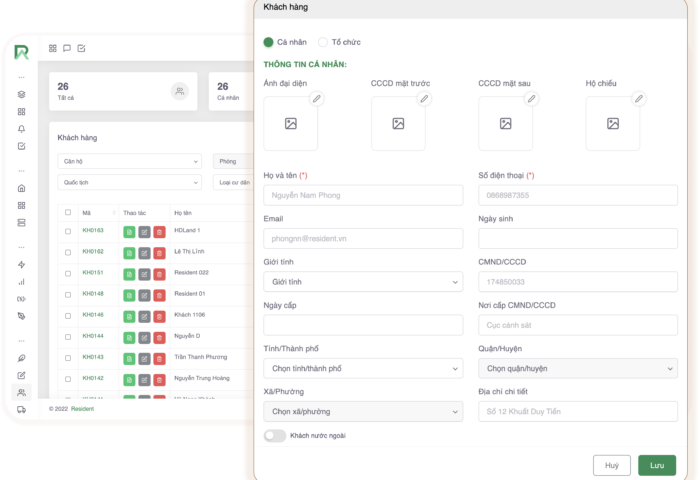This screenshot has height=480, width=700.
Task: Click the Họ và tên input field
Action: click(x=363, y=195)
